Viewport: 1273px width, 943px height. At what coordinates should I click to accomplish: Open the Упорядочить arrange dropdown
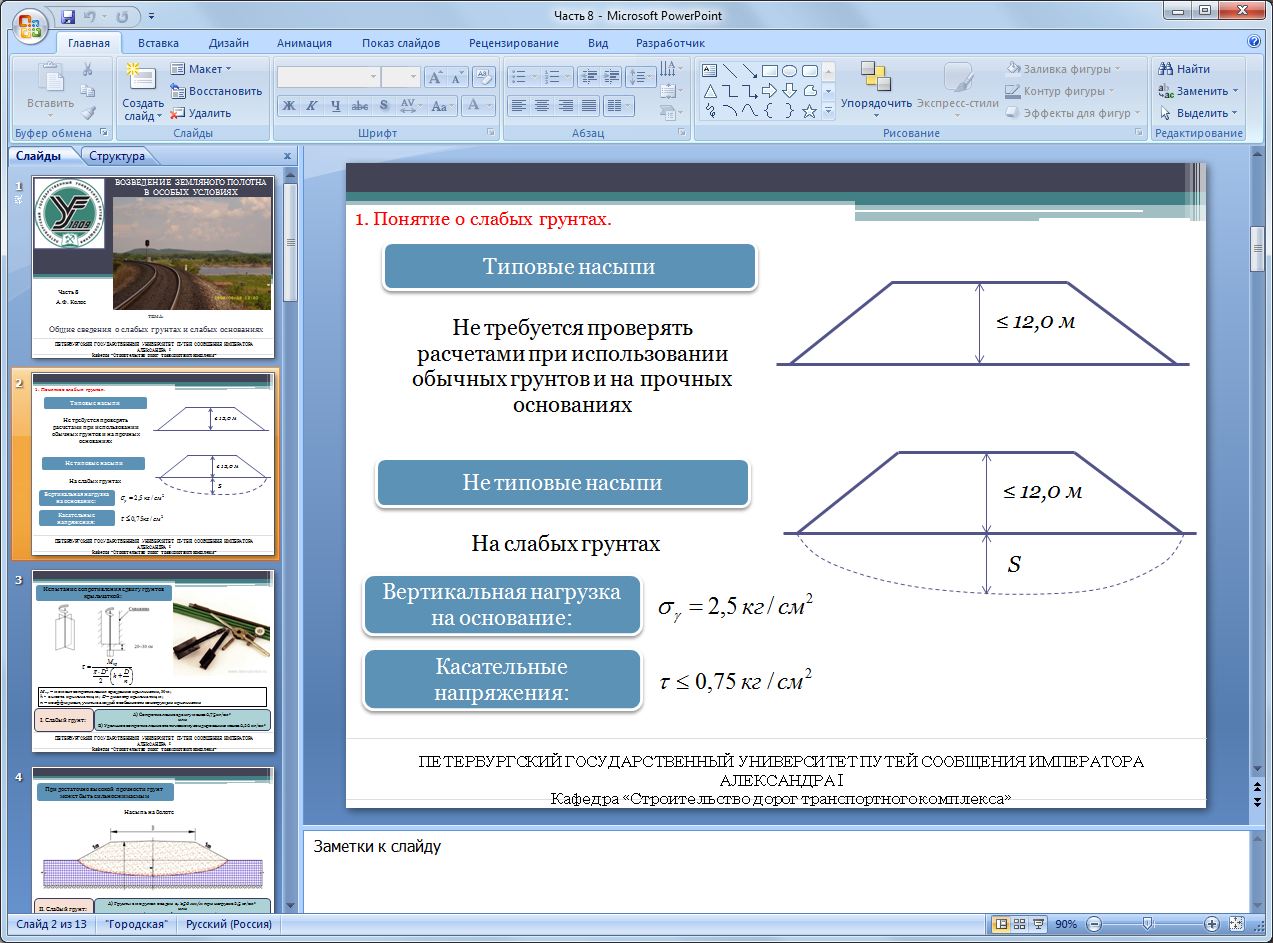click(x=876, y=89)
